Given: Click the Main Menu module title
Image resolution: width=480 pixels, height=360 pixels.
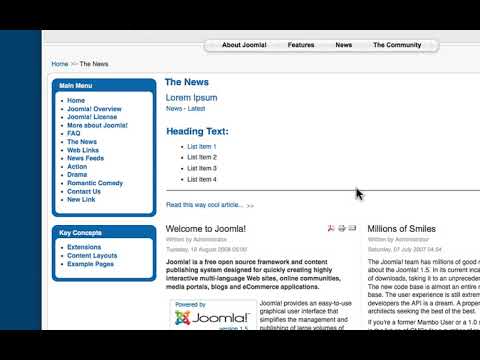Looking at the screenshot, I should click(x=76, y=86).
